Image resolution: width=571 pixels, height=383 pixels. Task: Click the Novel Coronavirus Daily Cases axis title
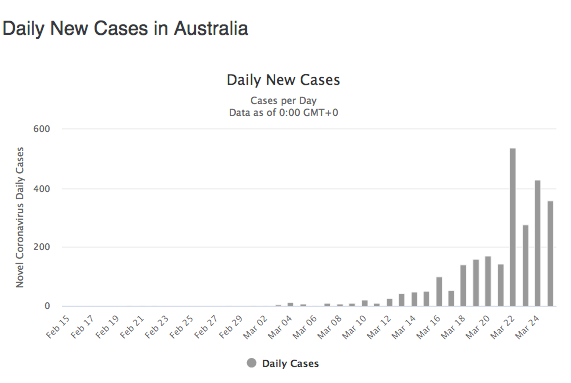(x=20, y=217)
